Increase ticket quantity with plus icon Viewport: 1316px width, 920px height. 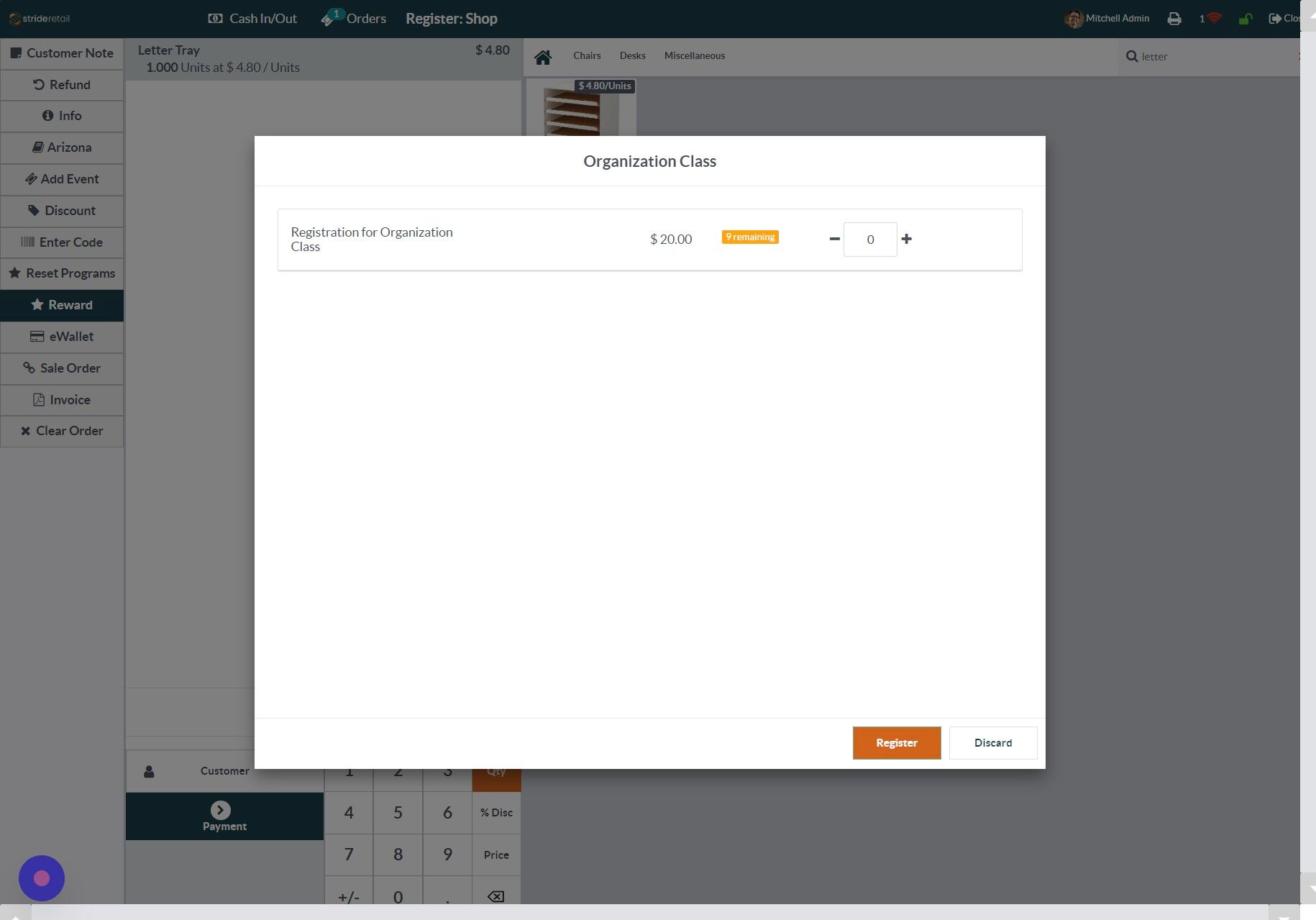point(906,239)
